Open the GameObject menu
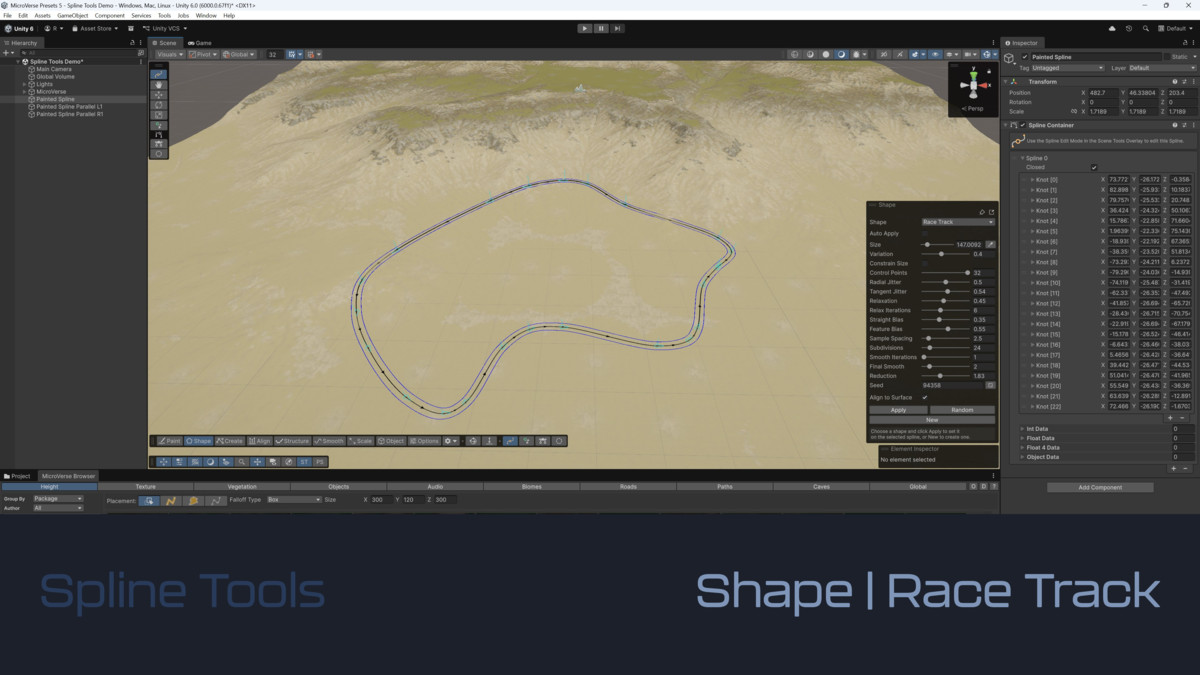The width and height of the screenshot is (1200, 675). [x=72, y=16]
